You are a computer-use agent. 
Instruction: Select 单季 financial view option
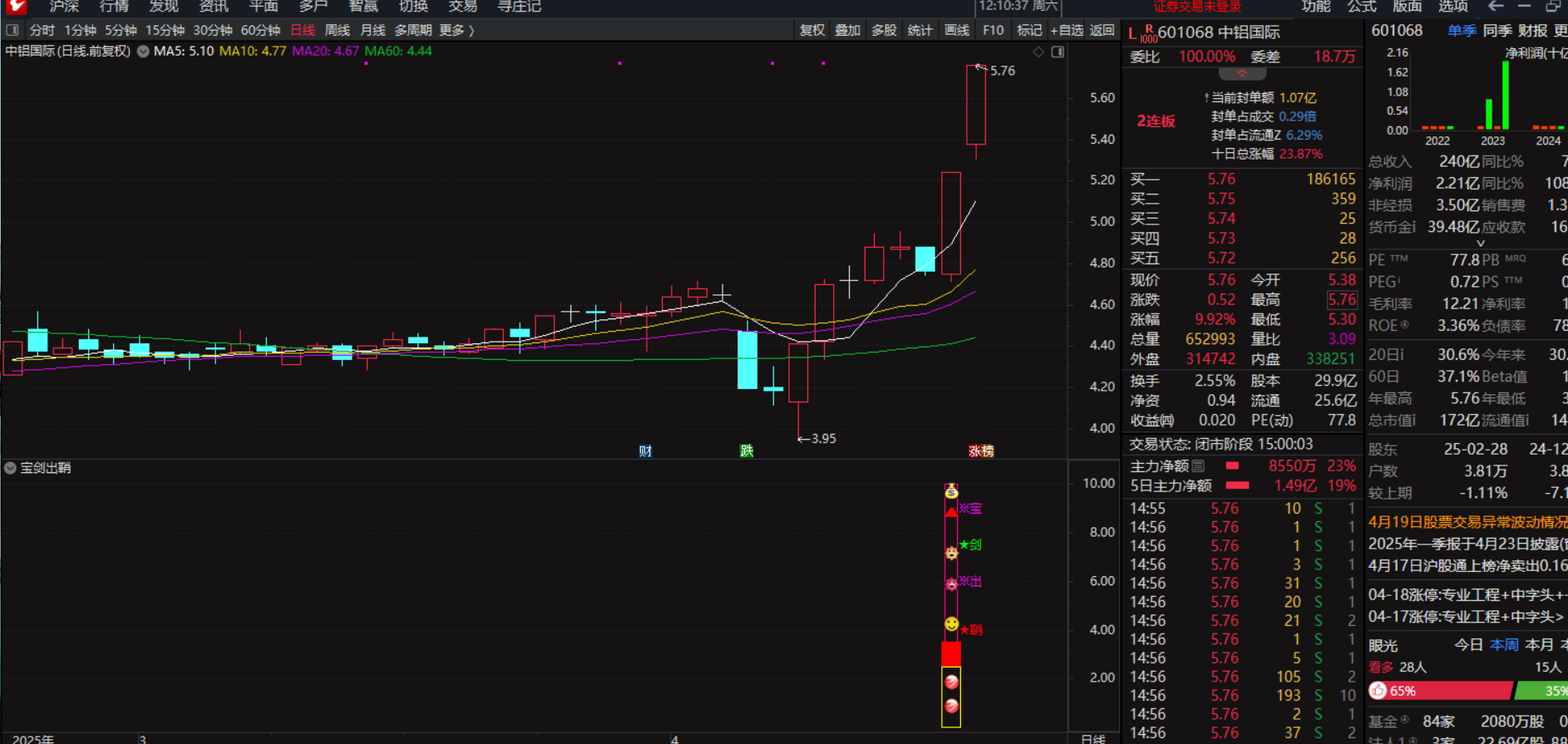point(1461,31)
